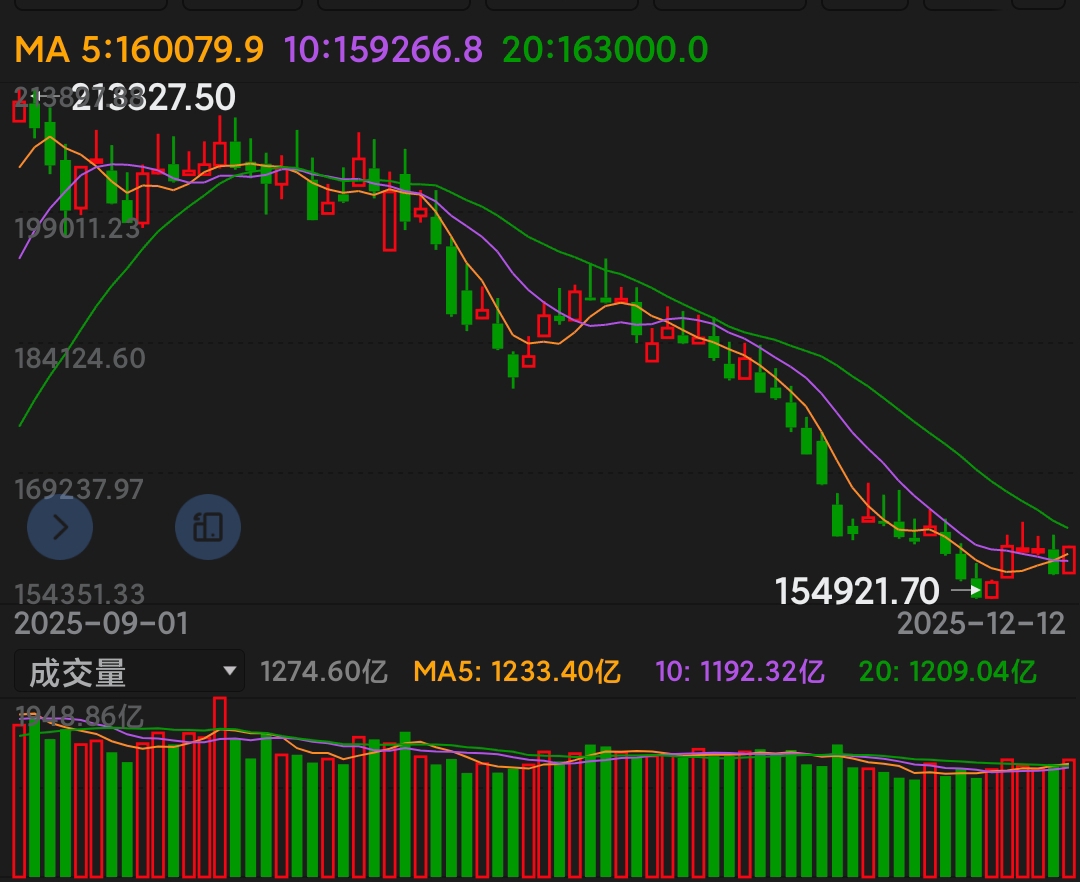Open the 成交量 indicator dropdown
This screenshot has height=882, width=1080.
pos(129,671)
